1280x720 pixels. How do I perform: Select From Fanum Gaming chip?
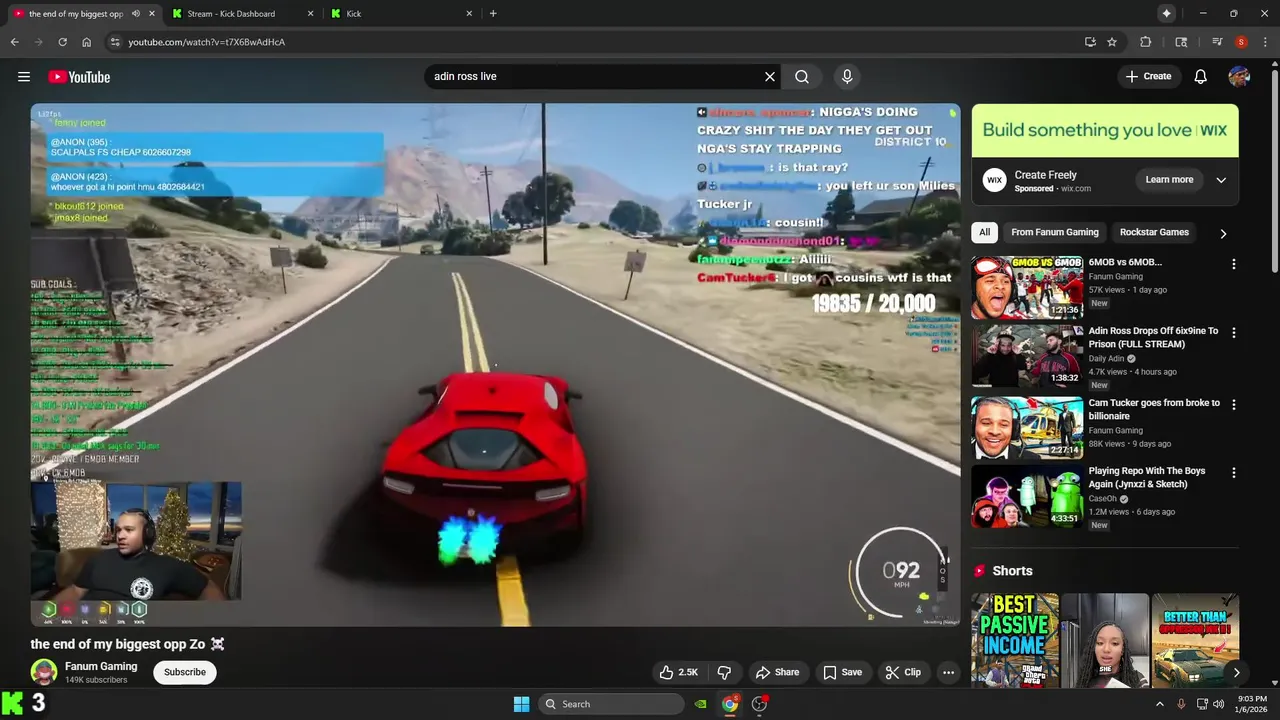1054,232
